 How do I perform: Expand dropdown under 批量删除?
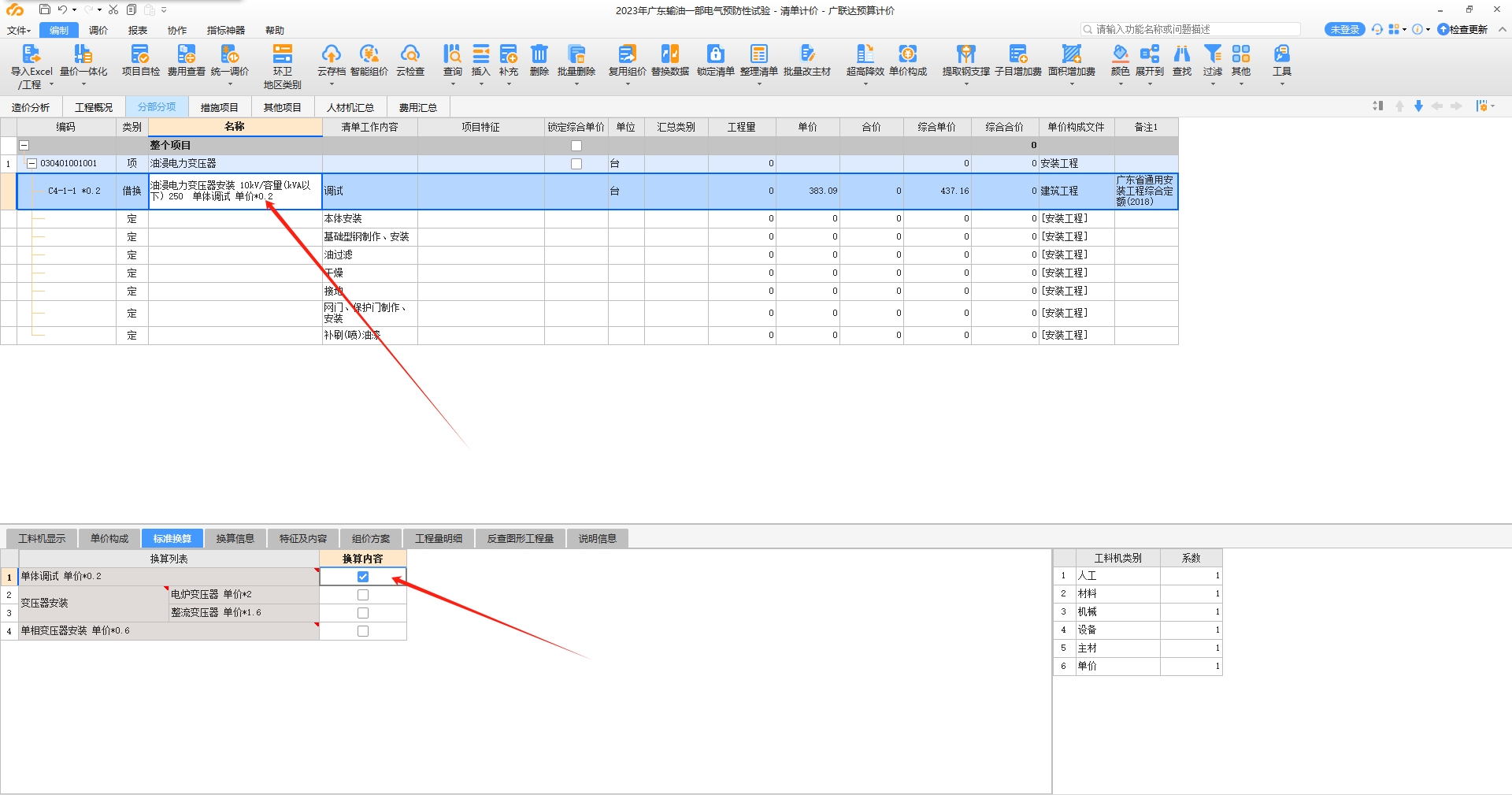pyautogui.click(x=576, y=84)
